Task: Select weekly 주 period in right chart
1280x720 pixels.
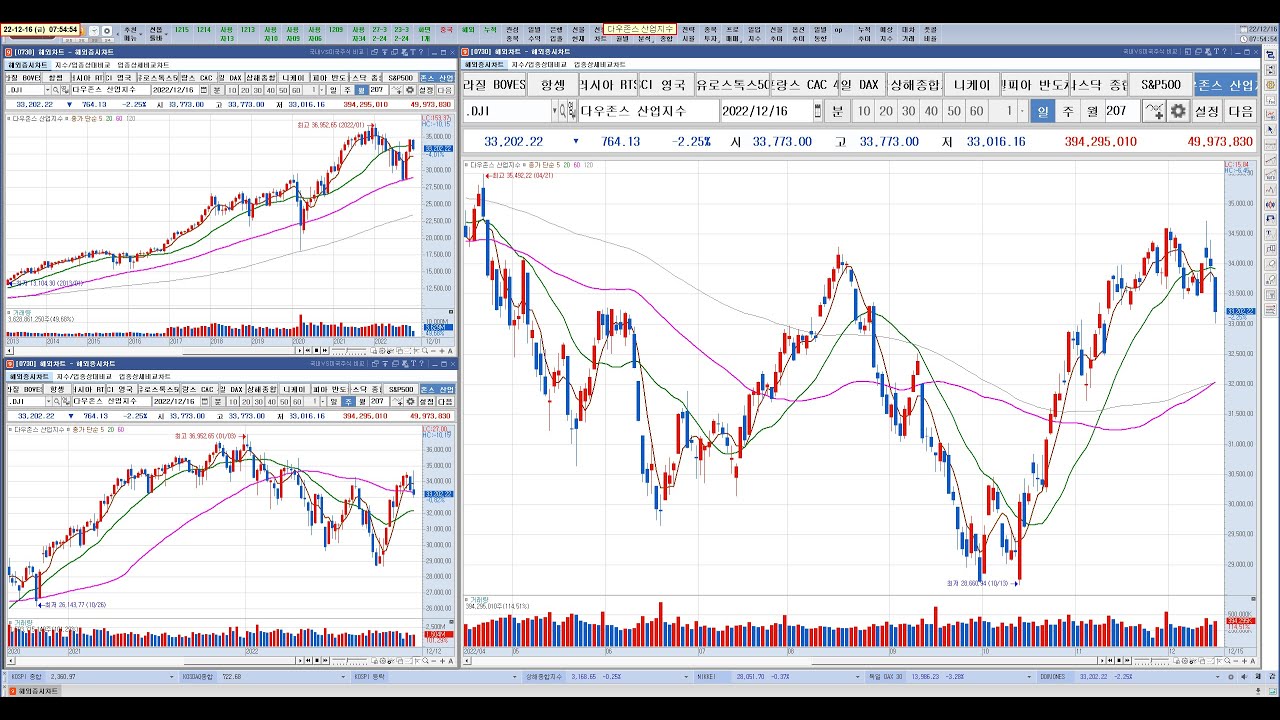Action: 1067,110
